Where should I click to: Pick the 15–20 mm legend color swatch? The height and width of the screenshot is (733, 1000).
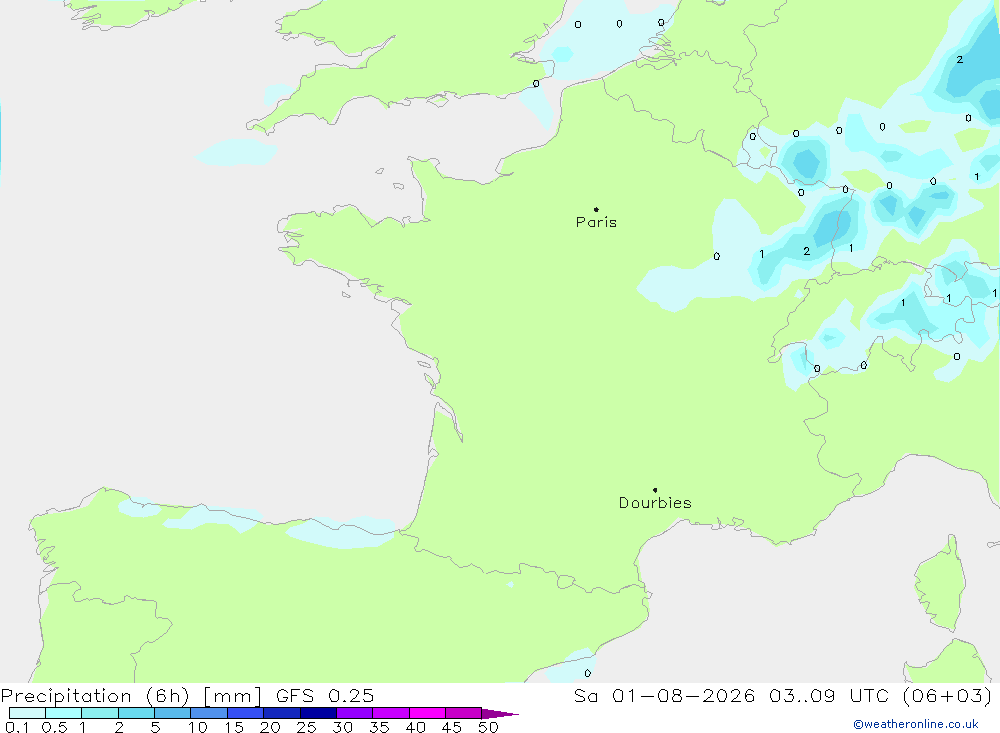[x=246, y=713]
